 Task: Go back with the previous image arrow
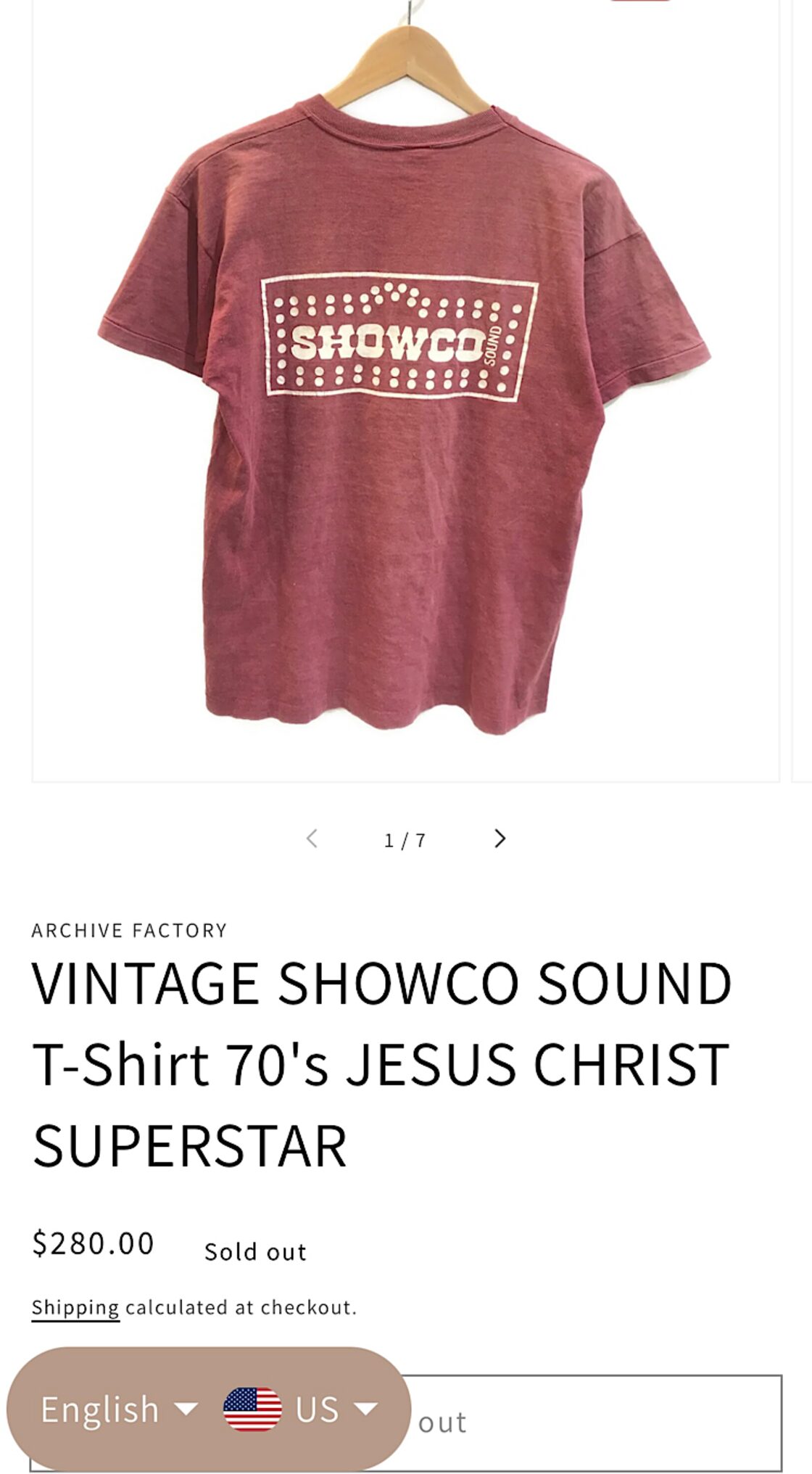[x=312, y=839]
